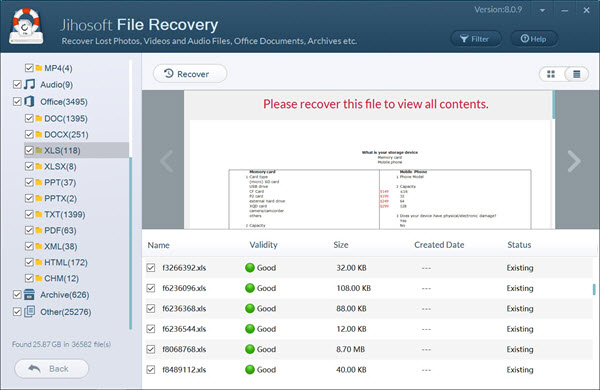Switch to list view
Screen dimensions: 600x390
click(577, 74)
